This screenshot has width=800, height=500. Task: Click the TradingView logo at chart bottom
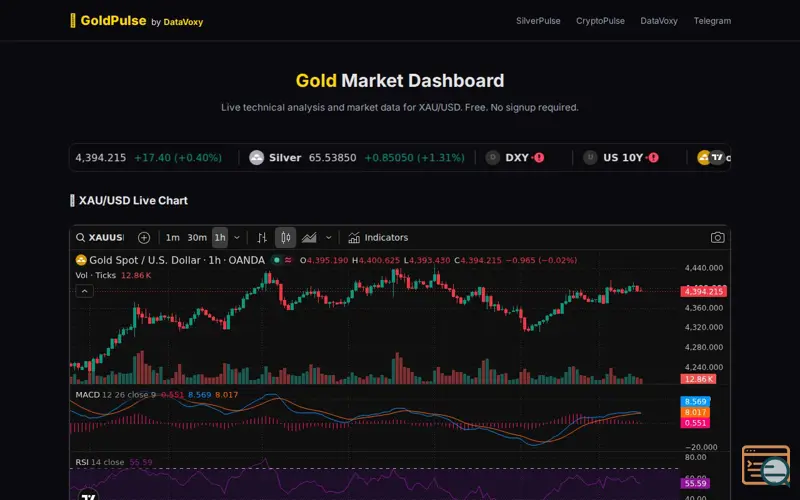[88, 495]
